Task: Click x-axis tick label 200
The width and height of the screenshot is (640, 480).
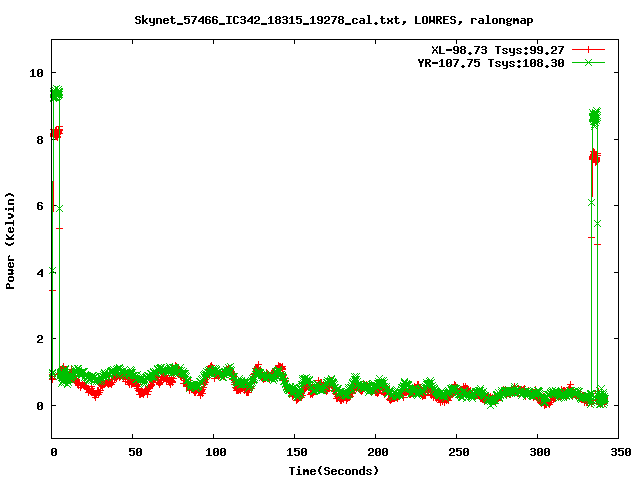Action: pyautogui.click(x=378, y=452)
